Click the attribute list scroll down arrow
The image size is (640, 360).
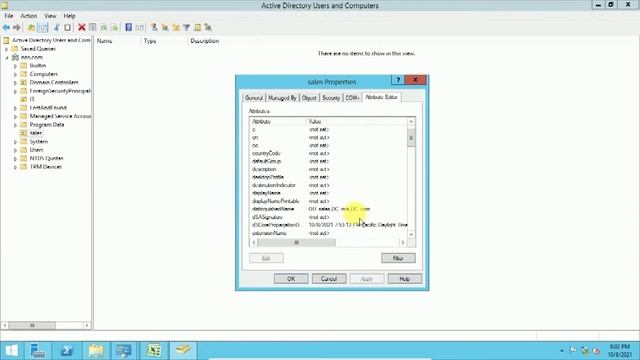(411, 234)
